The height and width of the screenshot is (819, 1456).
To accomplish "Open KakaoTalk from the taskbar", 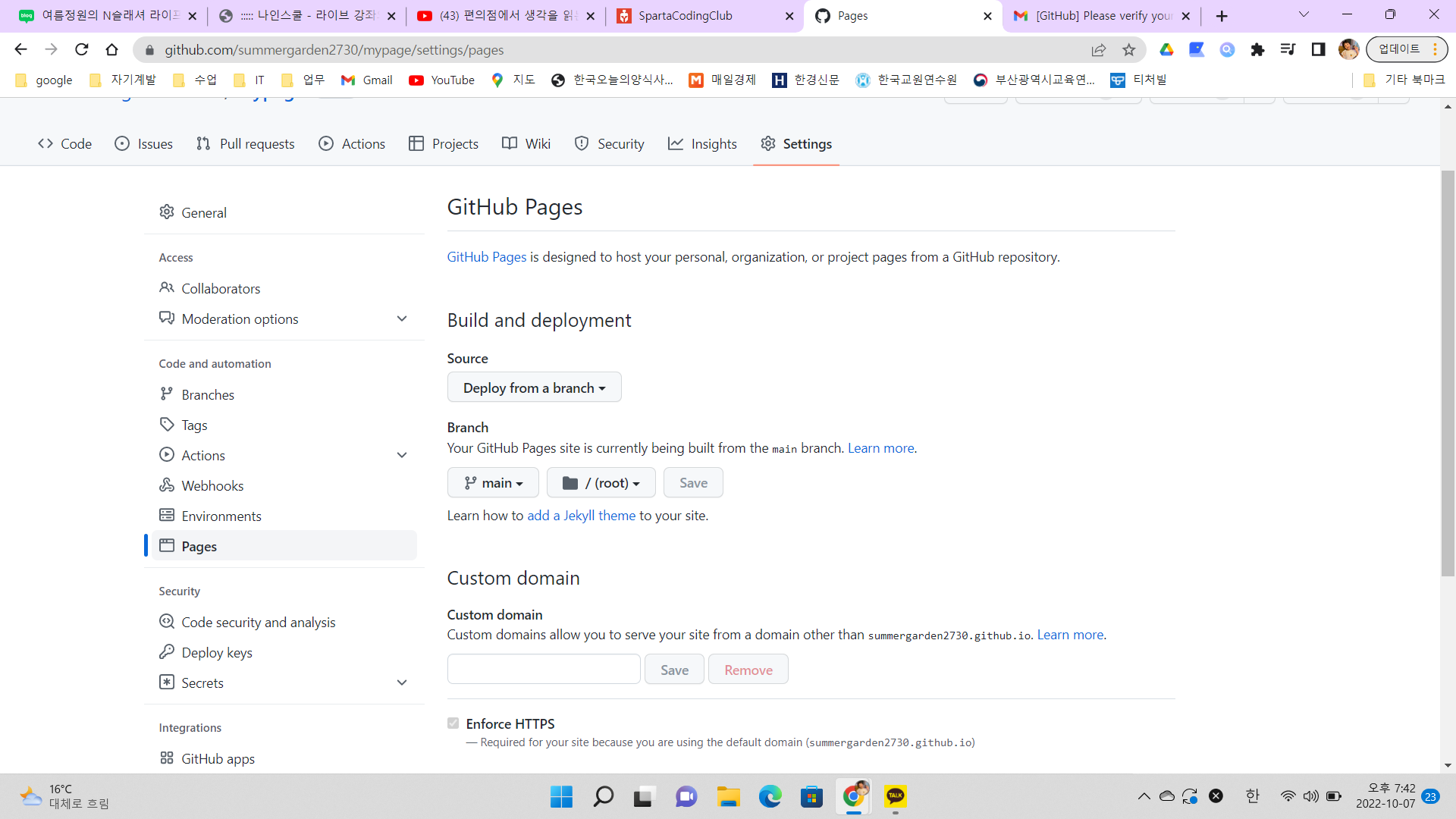I will (896, 796).
